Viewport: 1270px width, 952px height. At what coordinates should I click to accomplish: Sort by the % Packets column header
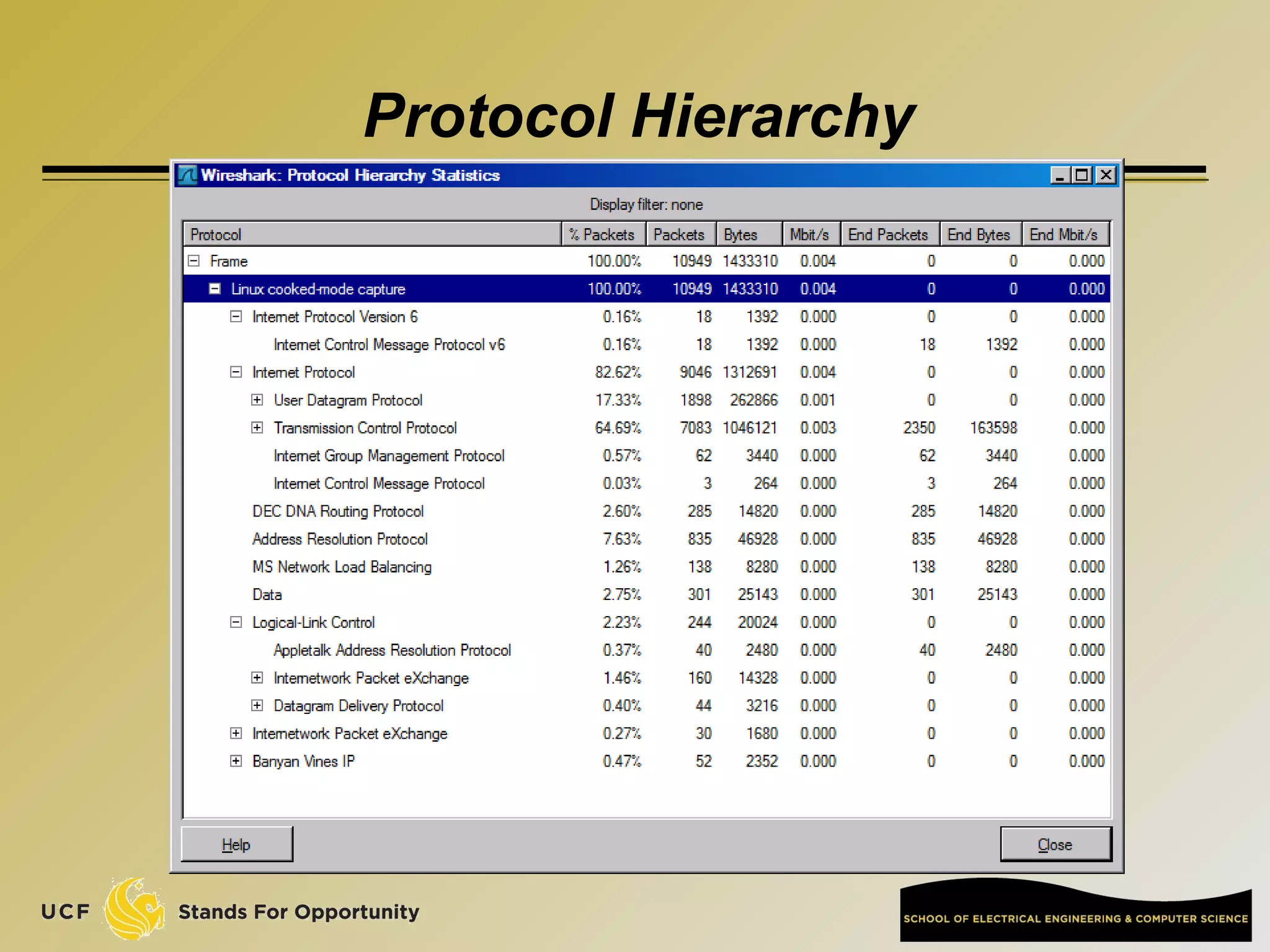click(x=604, y=234)
